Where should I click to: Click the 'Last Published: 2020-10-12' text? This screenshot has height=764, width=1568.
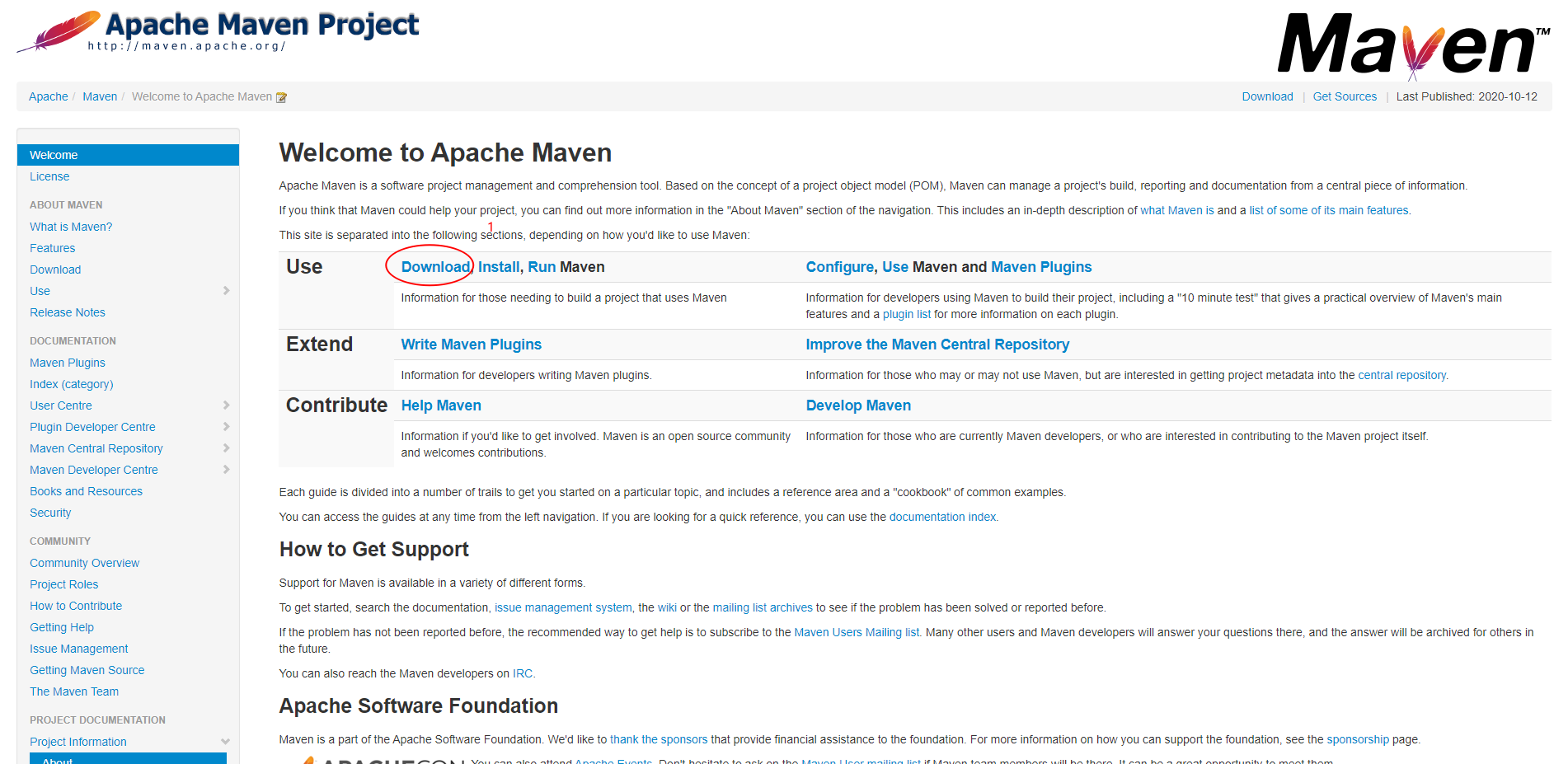[x=1467, y=96]
